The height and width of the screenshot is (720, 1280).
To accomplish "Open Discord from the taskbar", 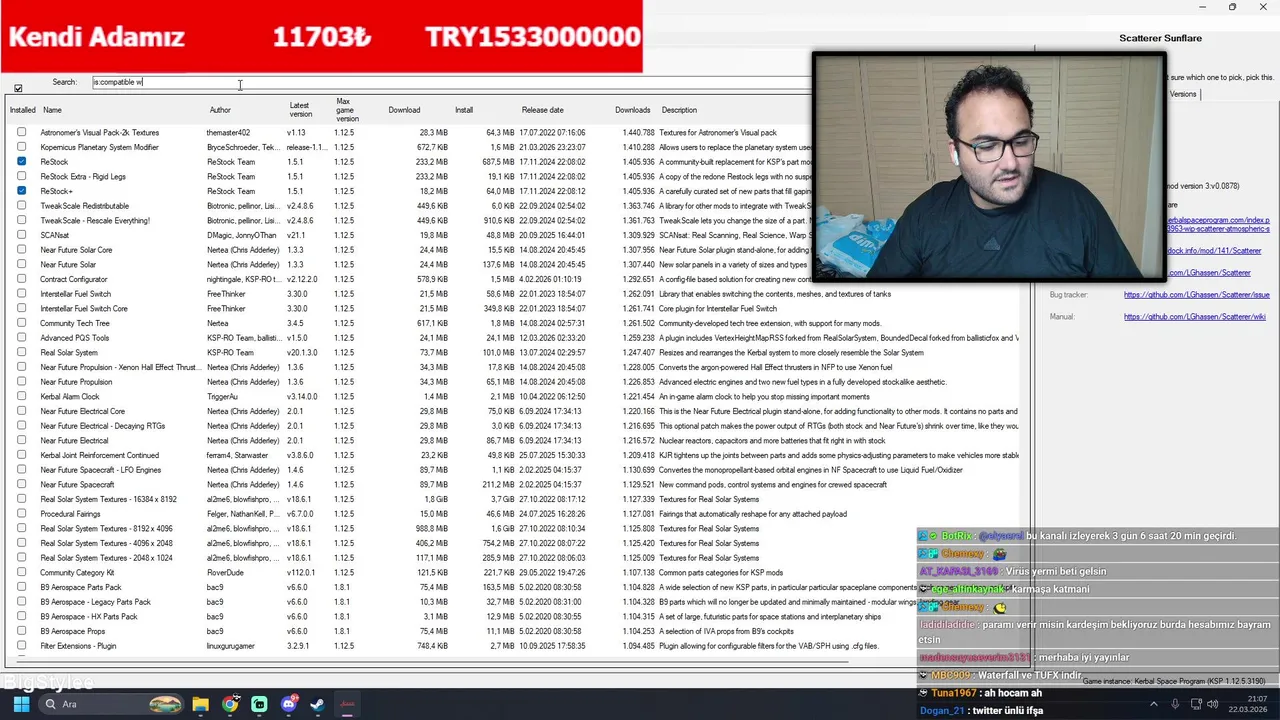I will 289,704.
